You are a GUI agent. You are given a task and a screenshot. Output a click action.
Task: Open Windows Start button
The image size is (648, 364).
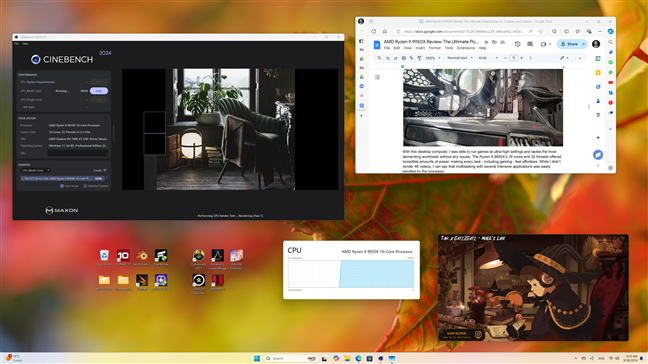tap(257, 358)
